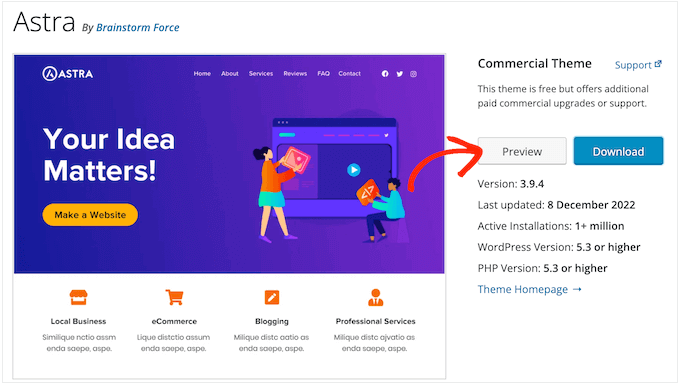Click the orange code tag icon in illustration

point(368,192)
